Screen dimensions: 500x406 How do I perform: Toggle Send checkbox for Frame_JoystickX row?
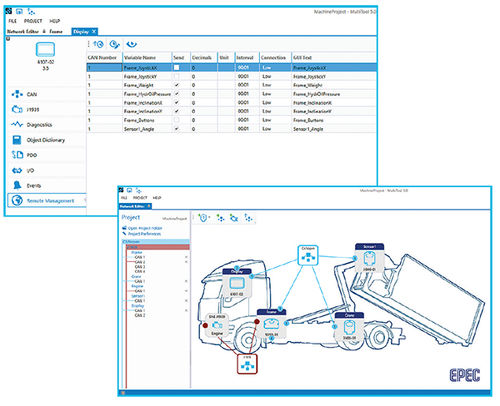[177, 67]
